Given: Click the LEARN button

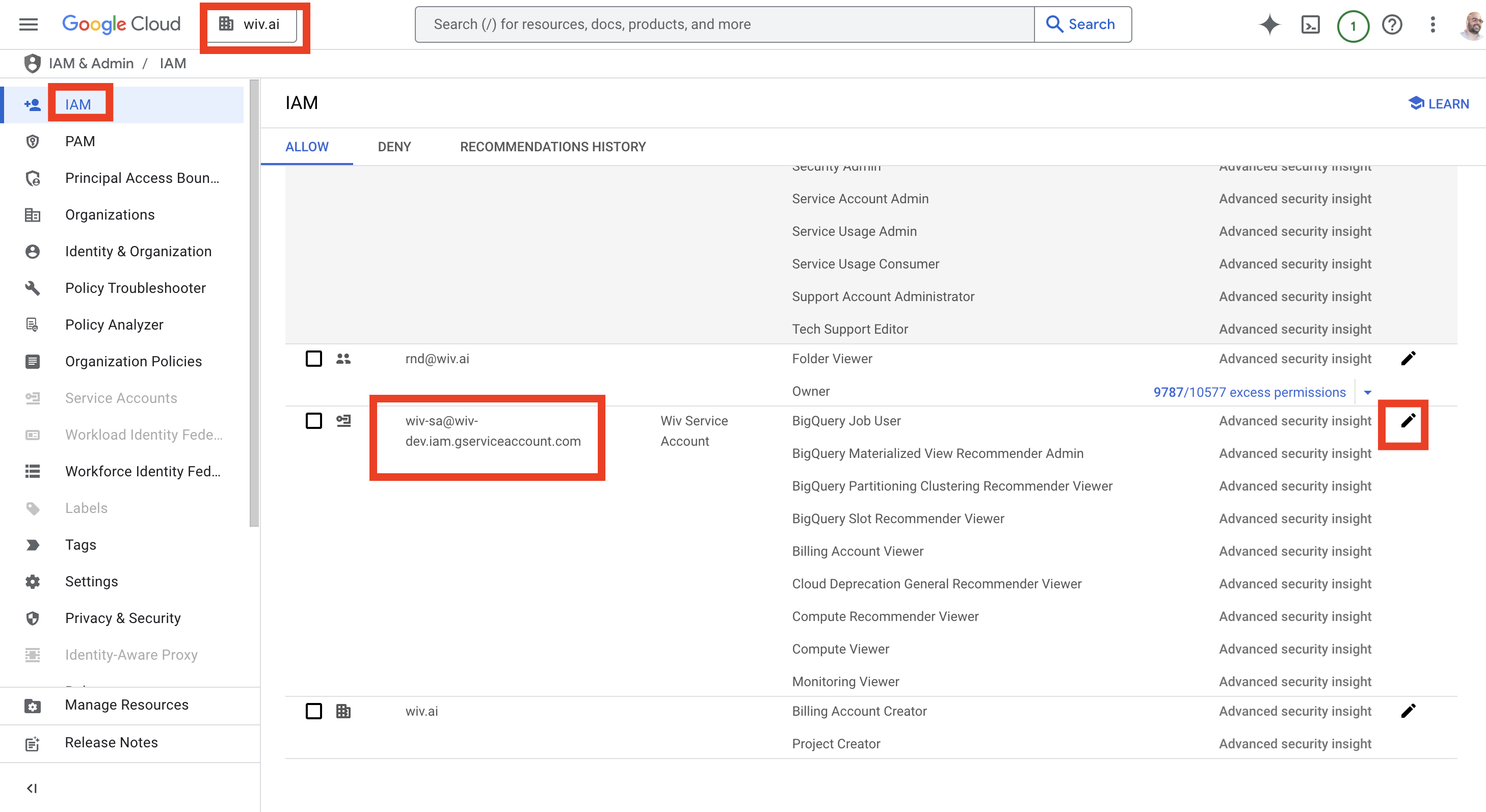Looking at the screenshot, I should tap(1439, 104).
